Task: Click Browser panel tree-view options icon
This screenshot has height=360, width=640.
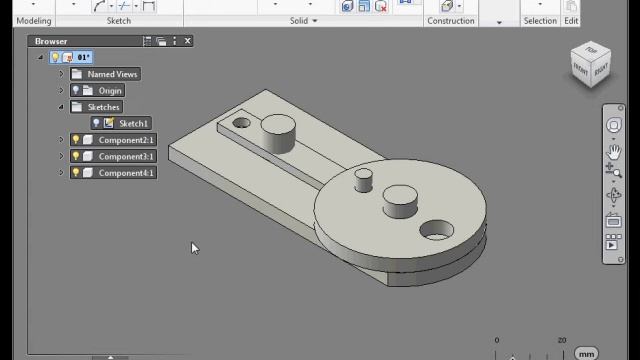Action: [147, 41]
